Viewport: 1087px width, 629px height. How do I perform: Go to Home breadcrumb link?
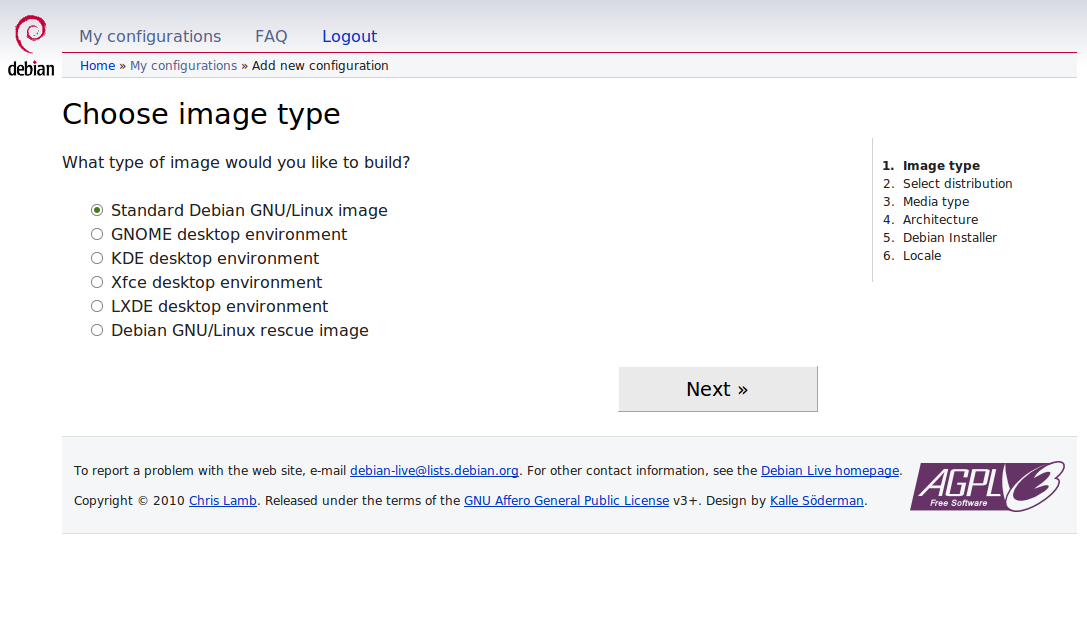click(x=98, y=66)
